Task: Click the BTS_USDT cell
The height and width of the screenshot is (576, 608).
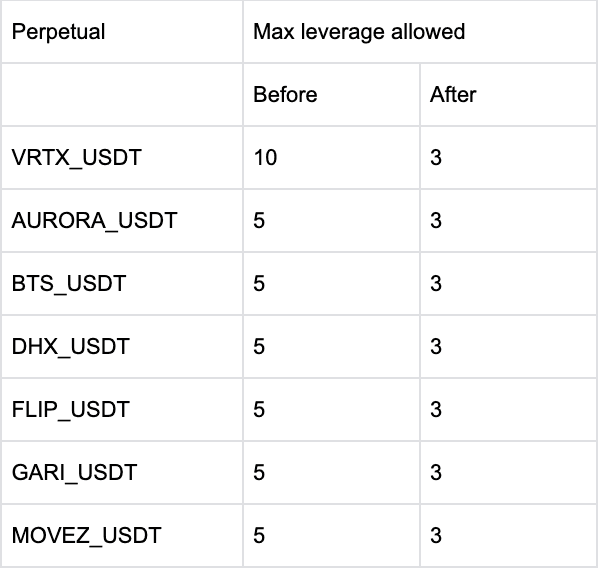Action: click(x=69, y=284)
